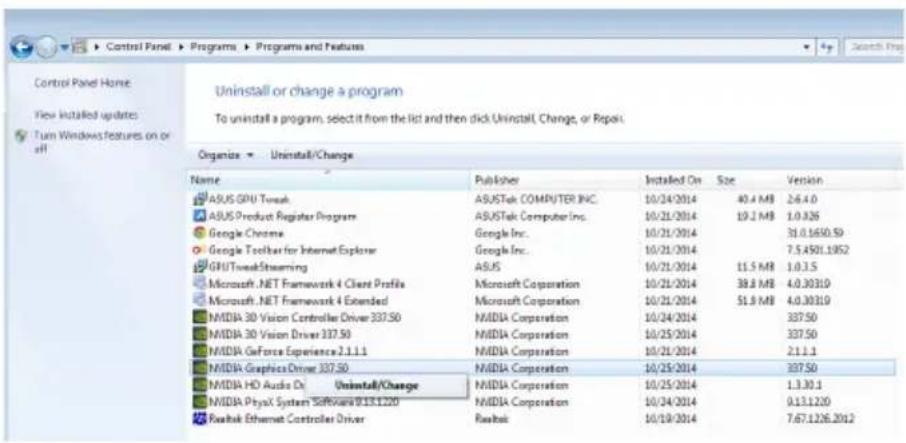Screen dimensions: 906x443
Task: Click the NVIDIA 3D Vision Controller Driver icon
Action: tap(199, 318)
